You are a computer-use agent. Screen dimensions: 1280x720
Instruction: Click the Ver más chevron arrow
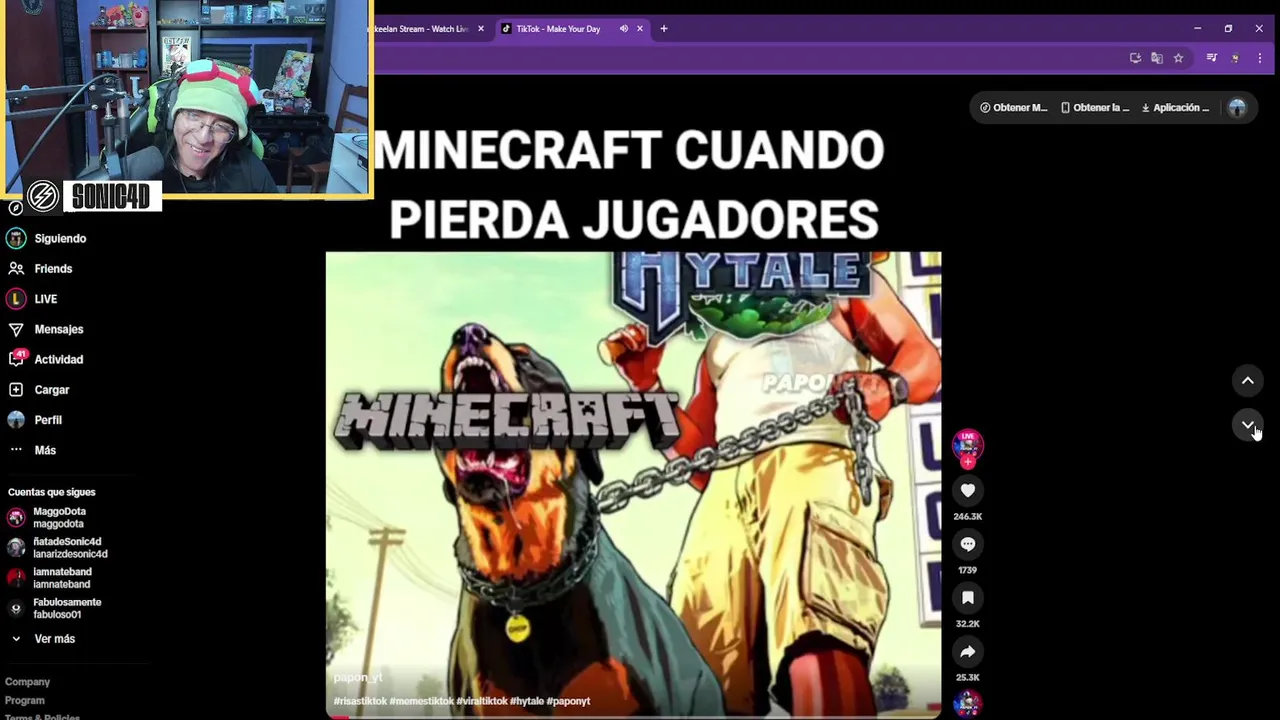click(x=16, y=639)
